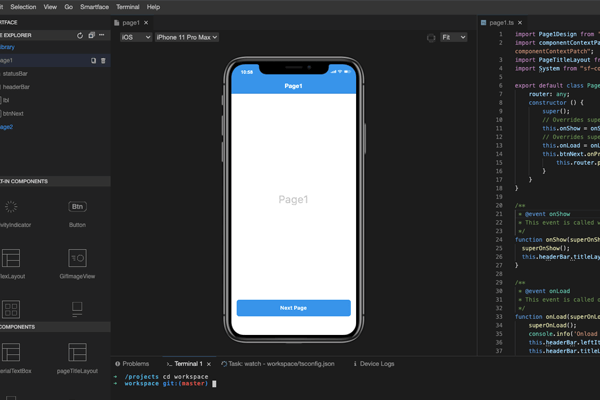Open the Smartface menu
Screen dimensions: 600x400
tap(94, 7)
